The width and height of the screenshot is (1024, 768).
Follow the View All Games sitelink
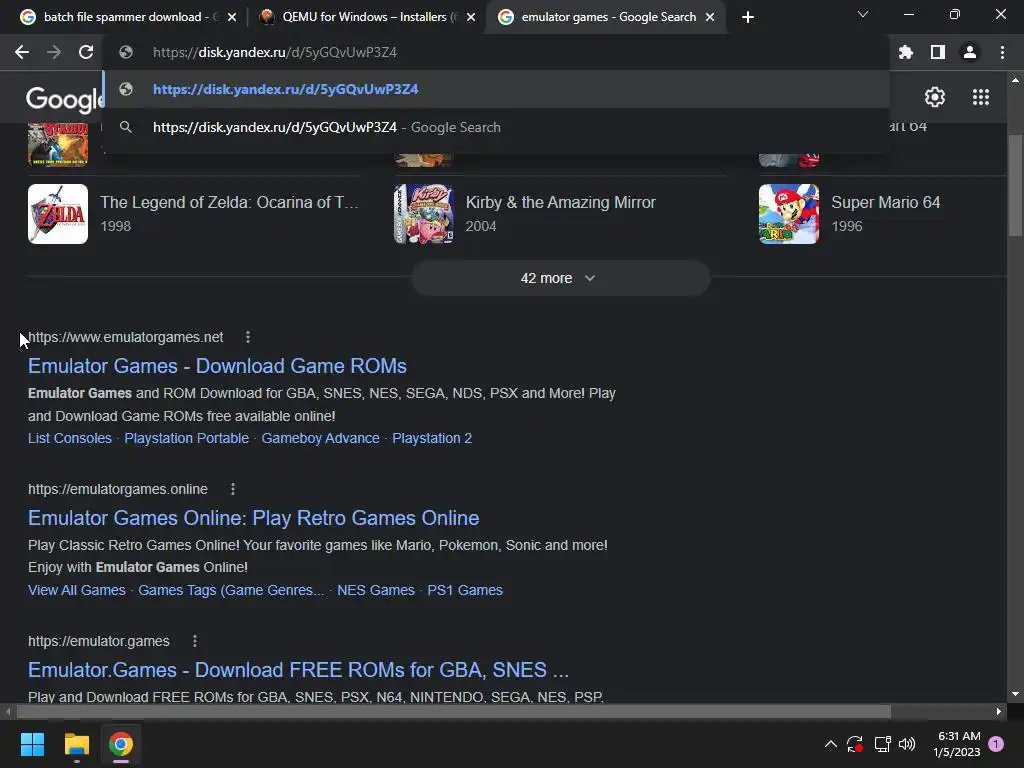click(76, 590)
